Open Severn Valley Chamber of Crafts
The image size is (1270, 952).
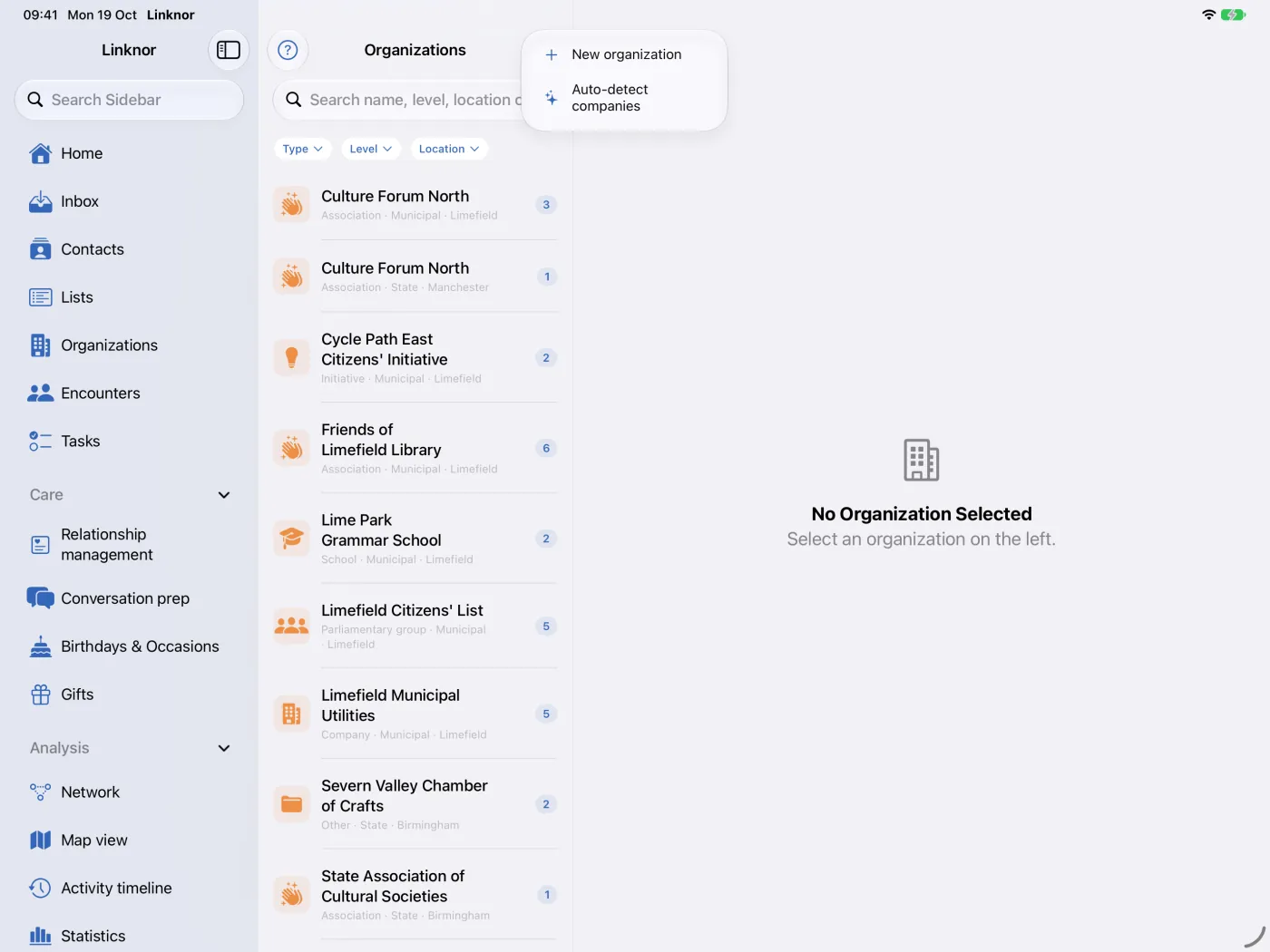(415, 804)
